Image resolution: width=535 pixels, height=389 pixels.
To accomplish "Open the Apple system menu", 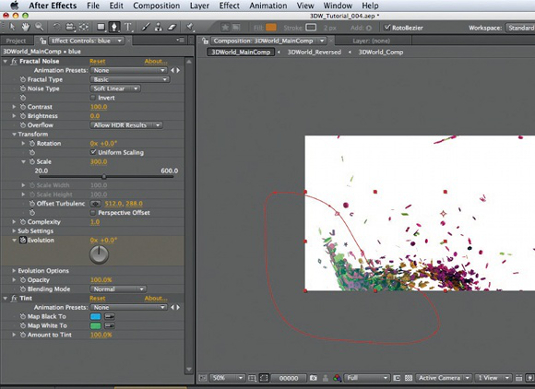I will point(15,5).
